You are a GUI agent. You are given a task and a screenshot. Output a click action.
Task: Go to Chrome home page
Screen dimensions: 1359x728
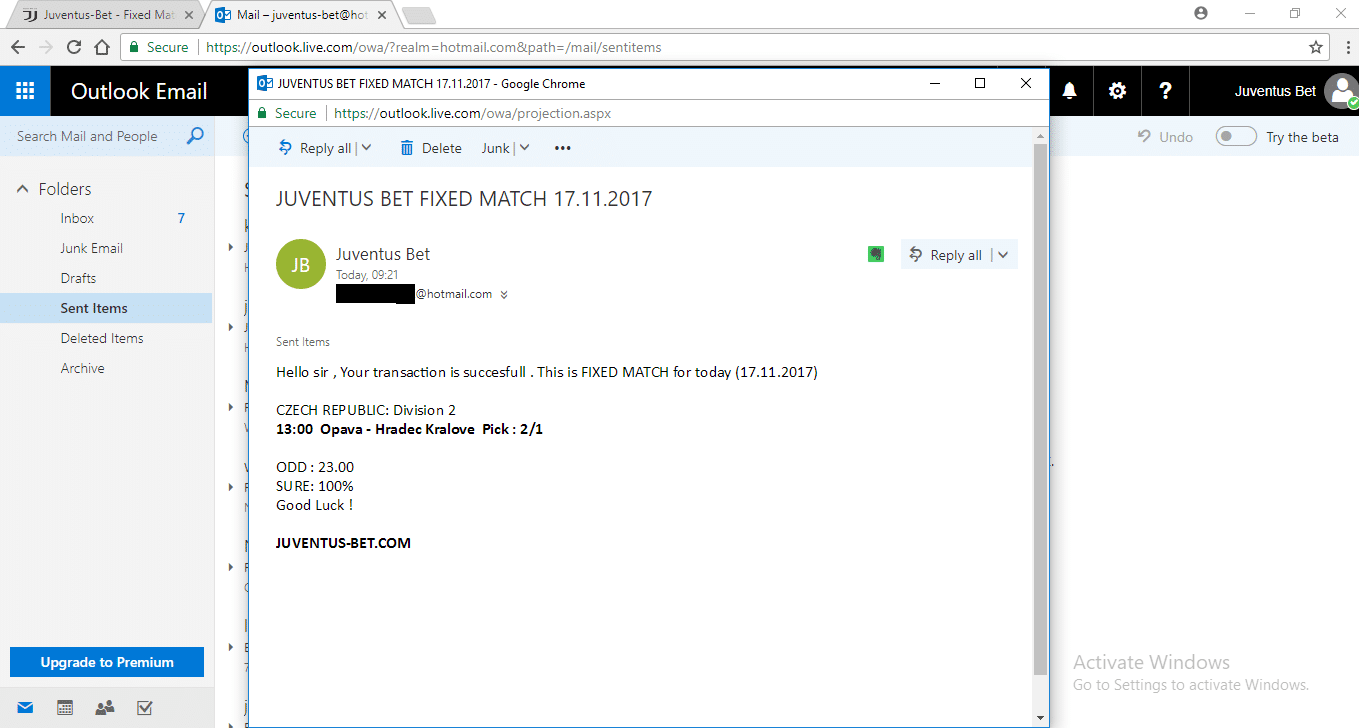[102, 47]
